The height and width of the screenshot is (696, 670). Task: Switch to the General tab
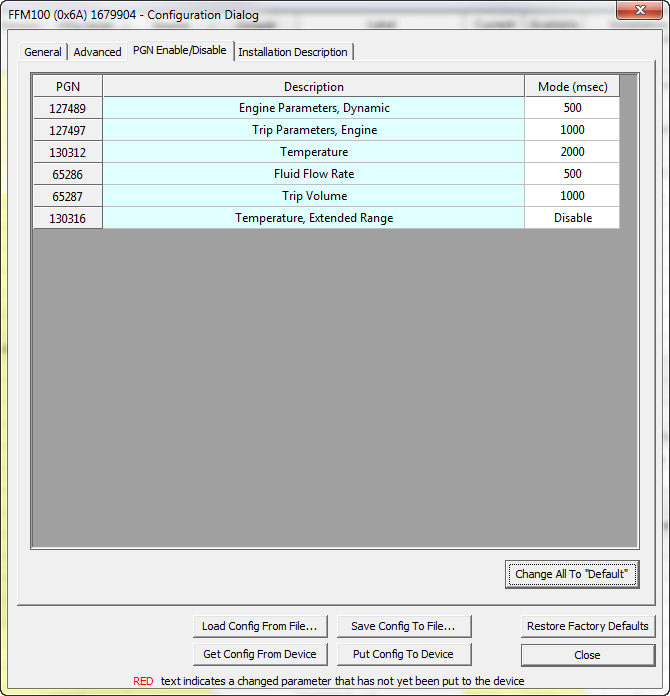43,52
